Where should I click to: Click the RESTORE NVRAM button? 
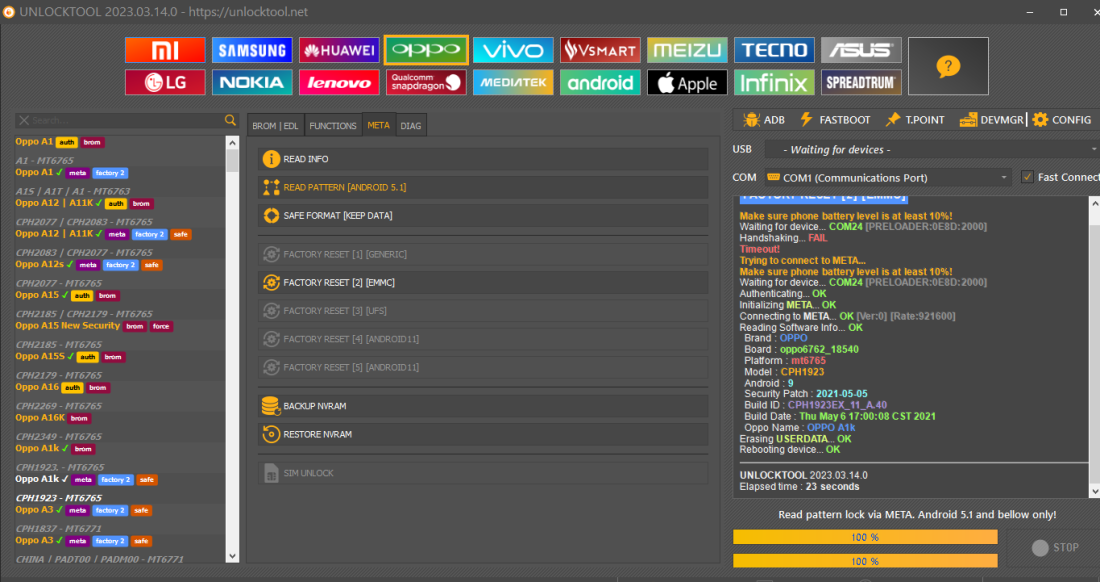[x=483, y=434]
